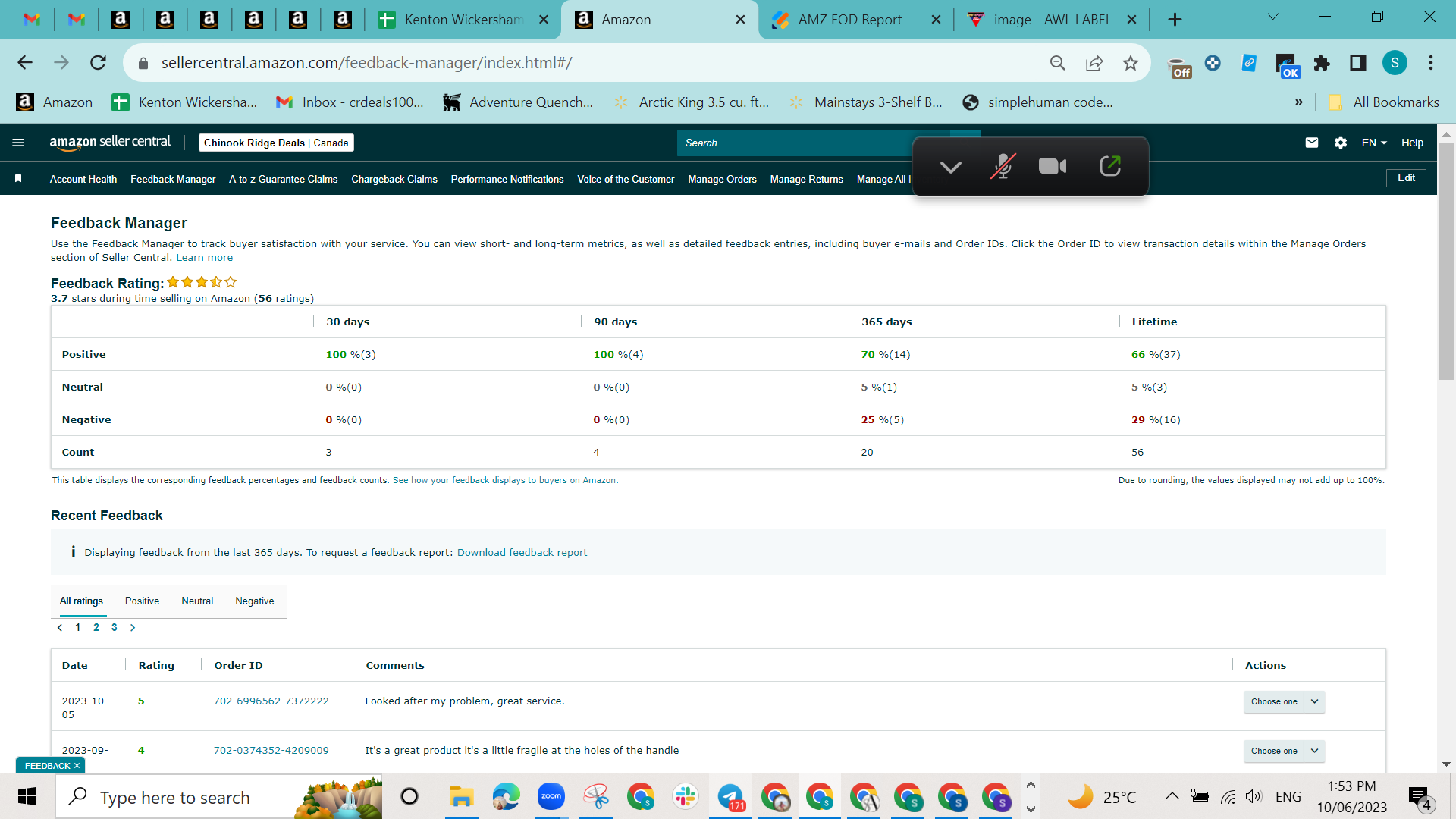
Task: Click the Learn more link
Action: click(205, 258)
